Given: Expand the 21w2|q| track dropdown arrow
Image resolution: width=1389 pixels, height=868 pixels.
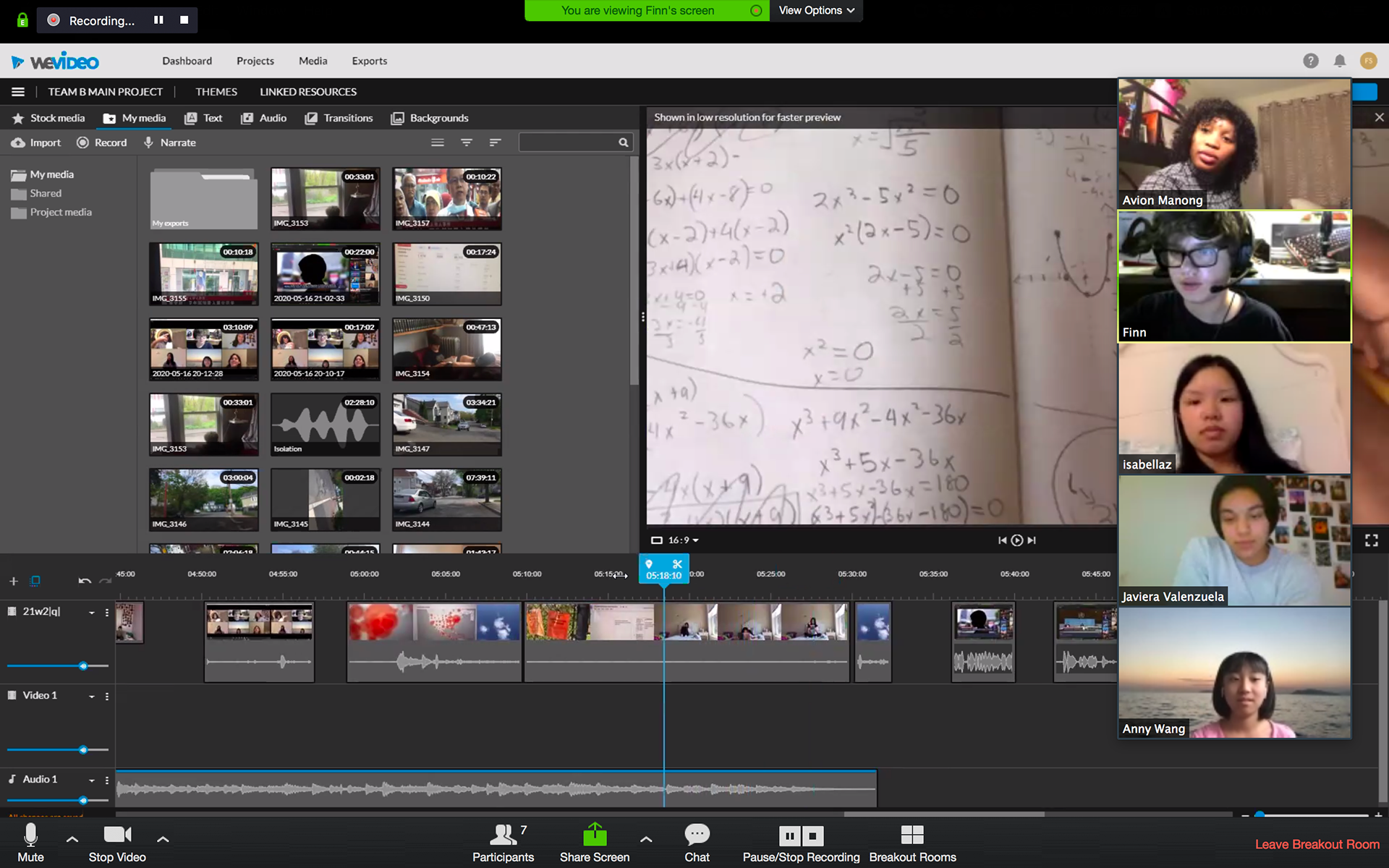Looking at the screenshot, I should pos(92,613).
